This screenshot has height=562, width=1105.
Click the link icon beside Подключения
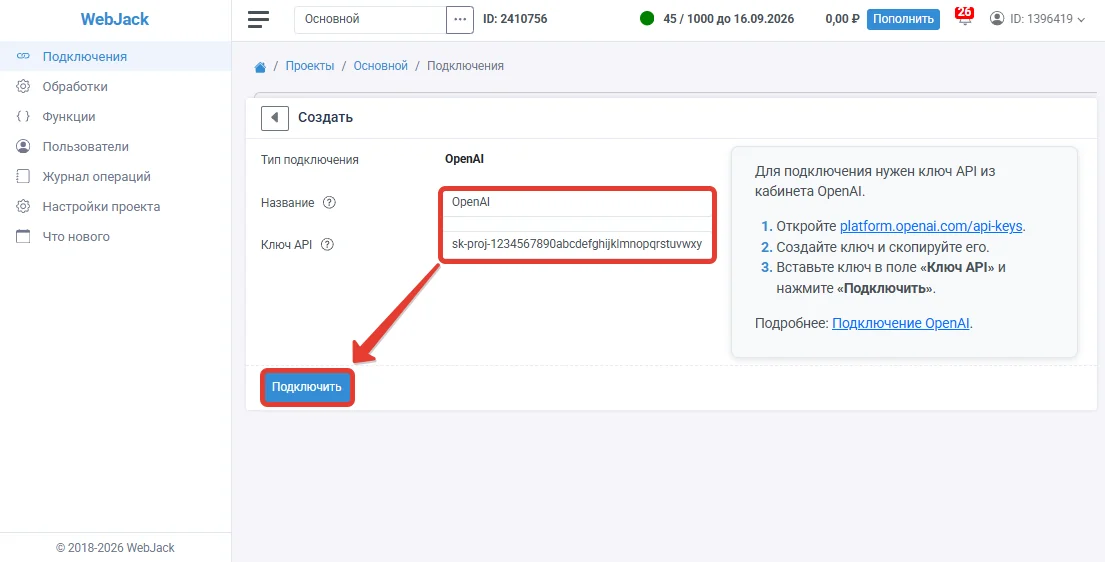[23, 56]
